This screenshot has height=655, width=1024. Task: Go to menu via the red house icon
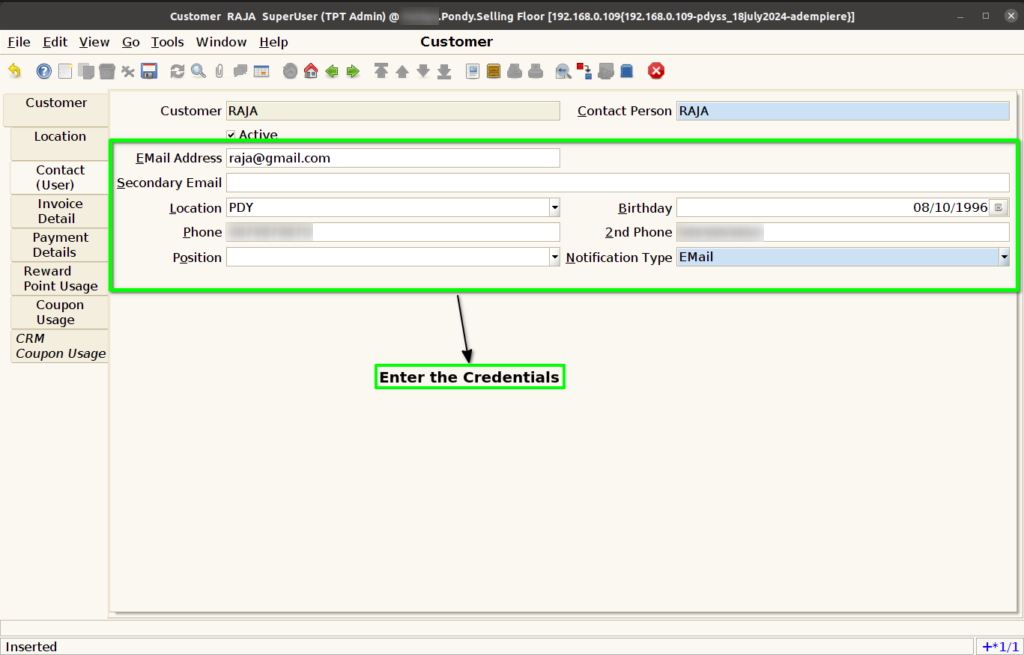coord(311,71)
